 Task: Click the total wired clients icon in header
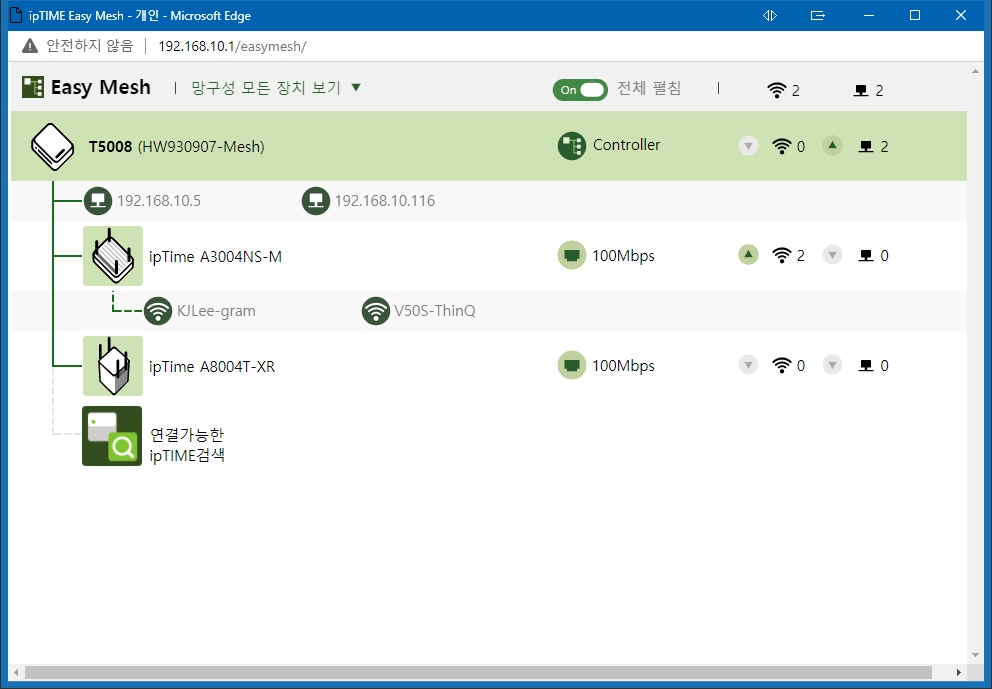tap(860, 90)
